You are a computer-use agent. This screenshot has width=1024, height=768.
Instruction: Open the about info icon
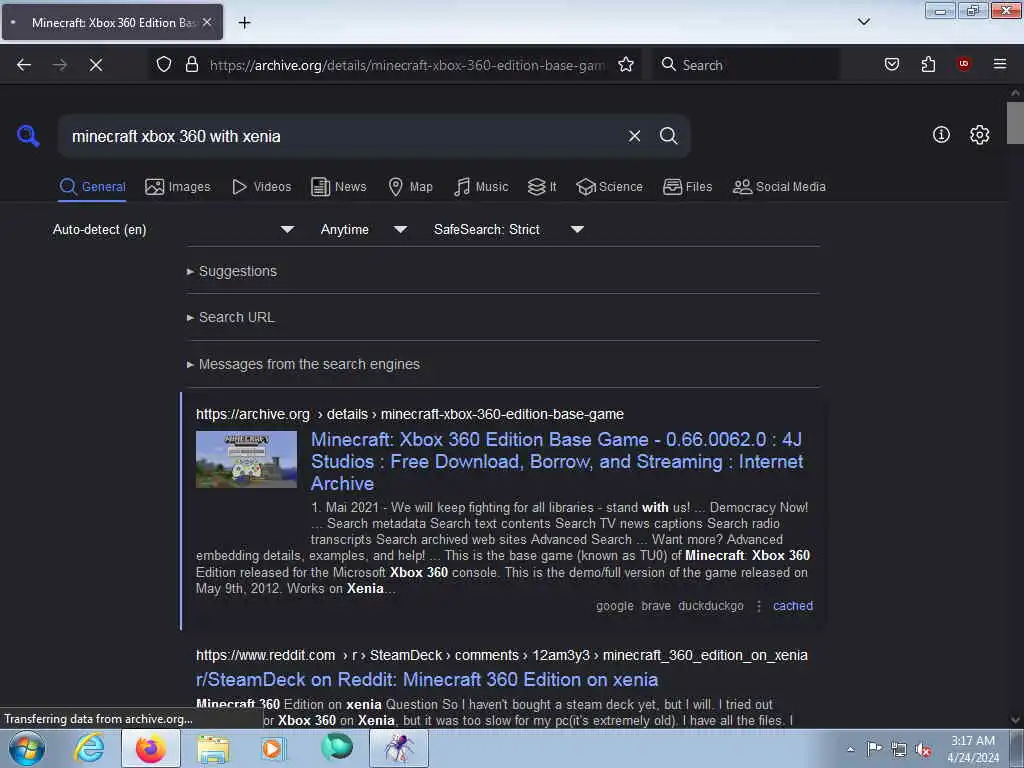[941, 135]
